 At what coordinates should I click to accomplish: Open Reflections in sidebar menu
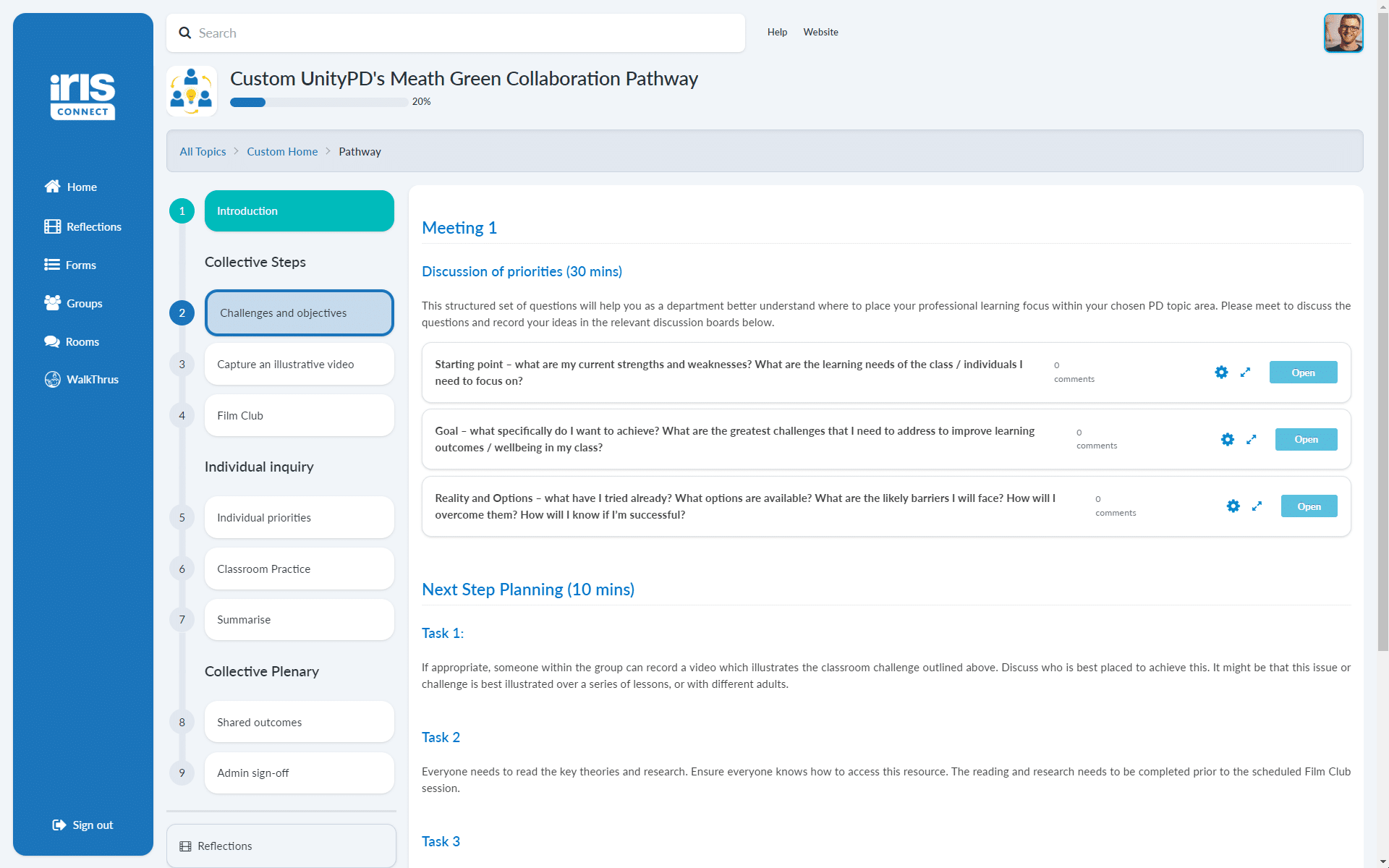pos(83,226)
